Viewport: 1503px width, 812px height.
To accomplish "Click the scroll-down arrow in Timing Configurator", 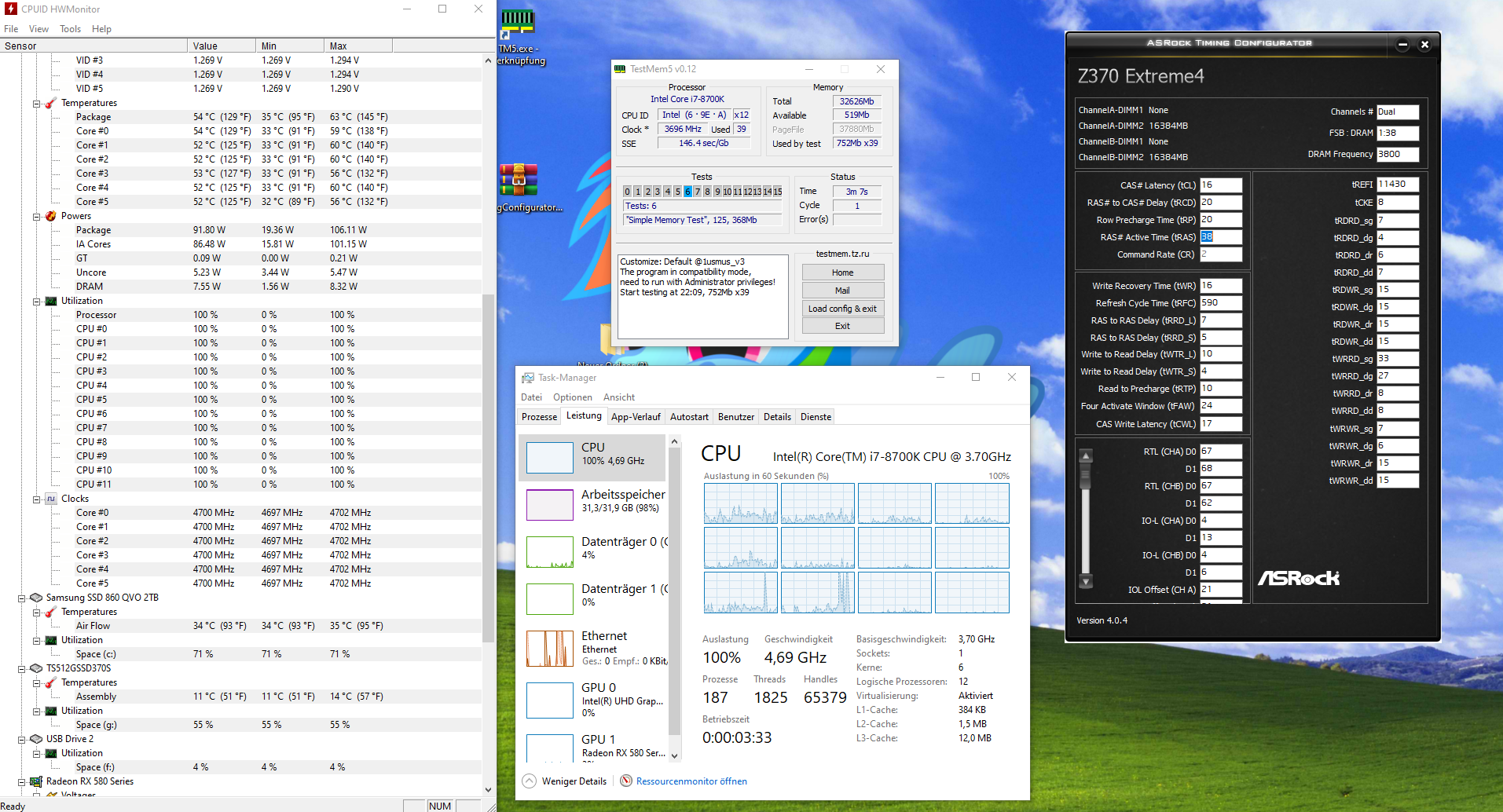I will click(1086, 582).
